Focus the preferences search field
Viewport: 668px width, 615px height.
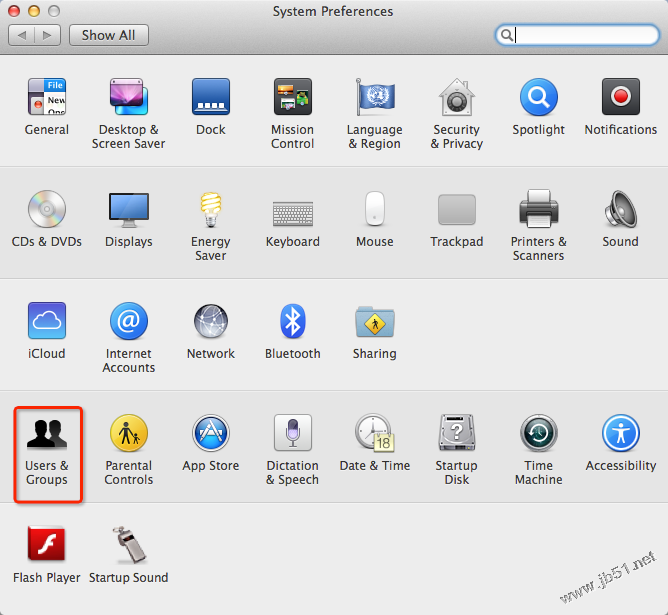(577, 35)
